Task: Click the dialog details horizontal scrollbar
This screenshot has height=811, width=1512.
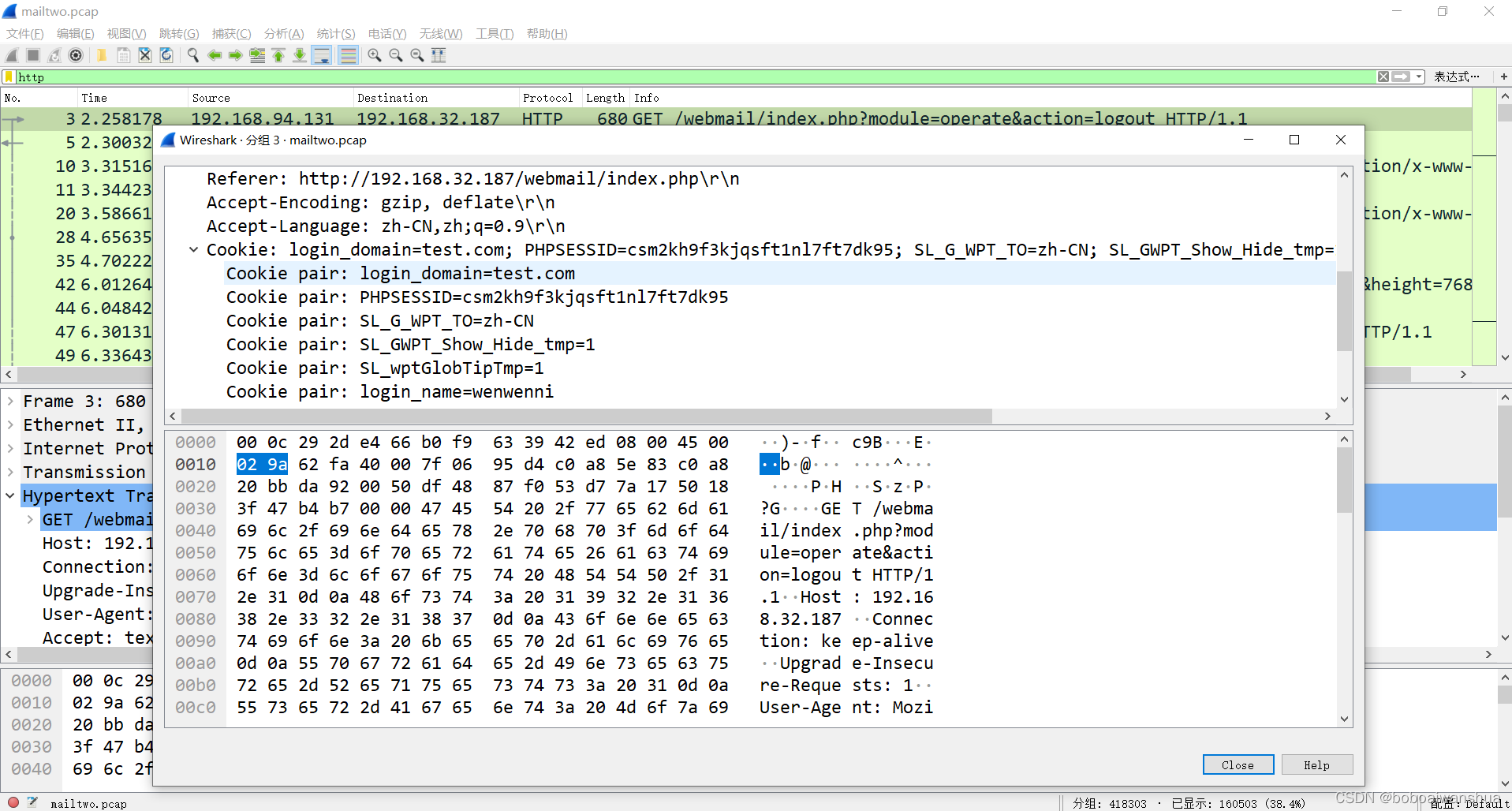Action: 586,416
